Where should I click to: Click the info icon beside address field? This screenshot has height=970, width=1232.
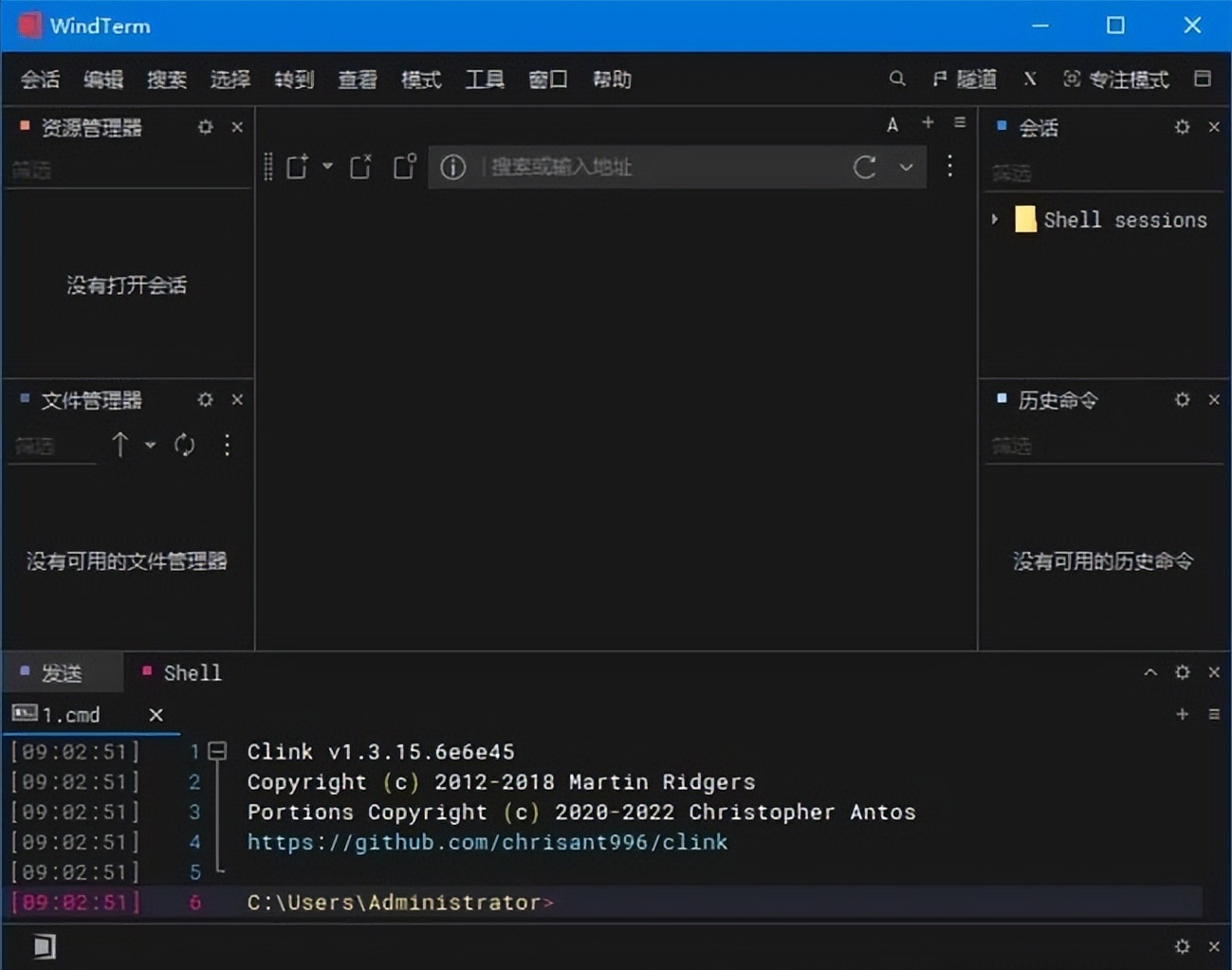(x=452, y=167)
